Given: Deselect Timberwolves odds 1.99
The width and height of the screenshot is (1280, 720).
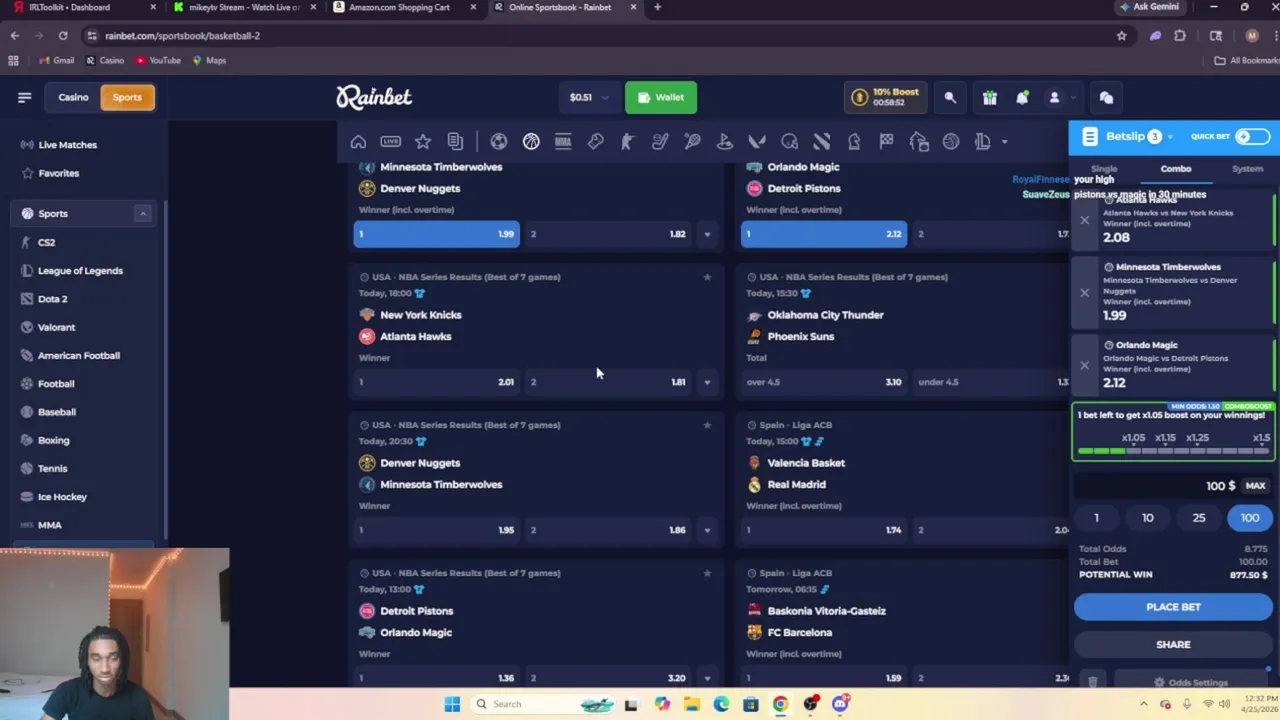Looking at the screenshot, I should tap(436, 234).
